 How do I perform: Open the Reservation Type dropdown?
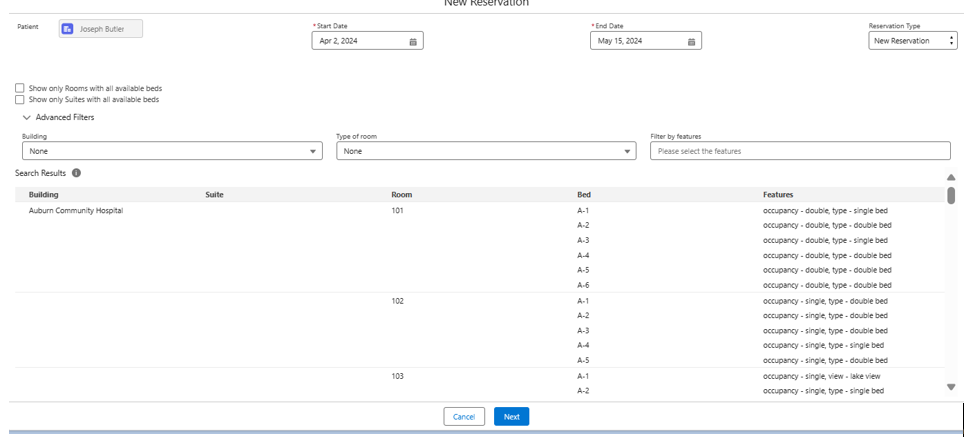tap(913, 41)
